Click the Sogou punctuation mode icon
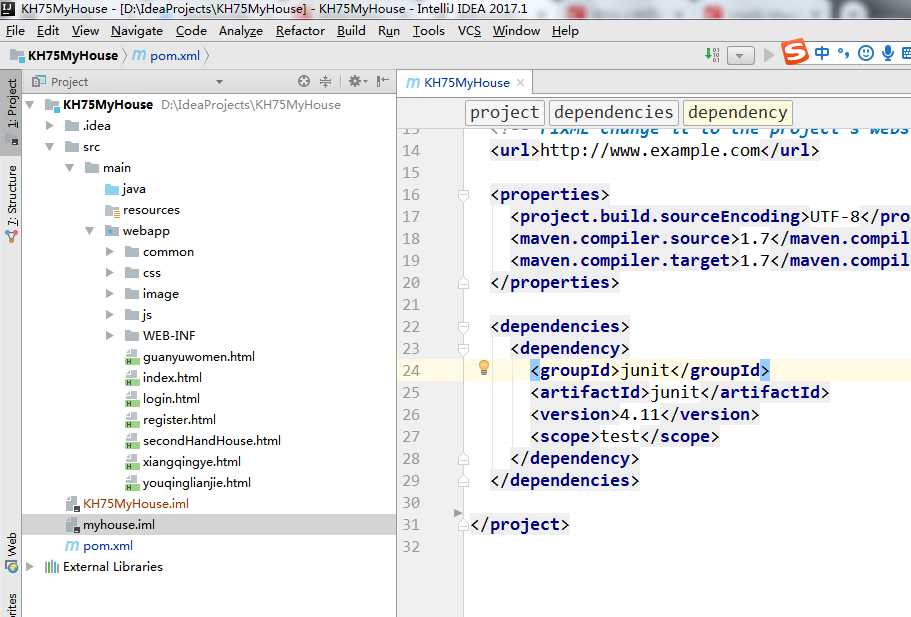The height and width of the screenshot is (617, 911). pos(844,53)
